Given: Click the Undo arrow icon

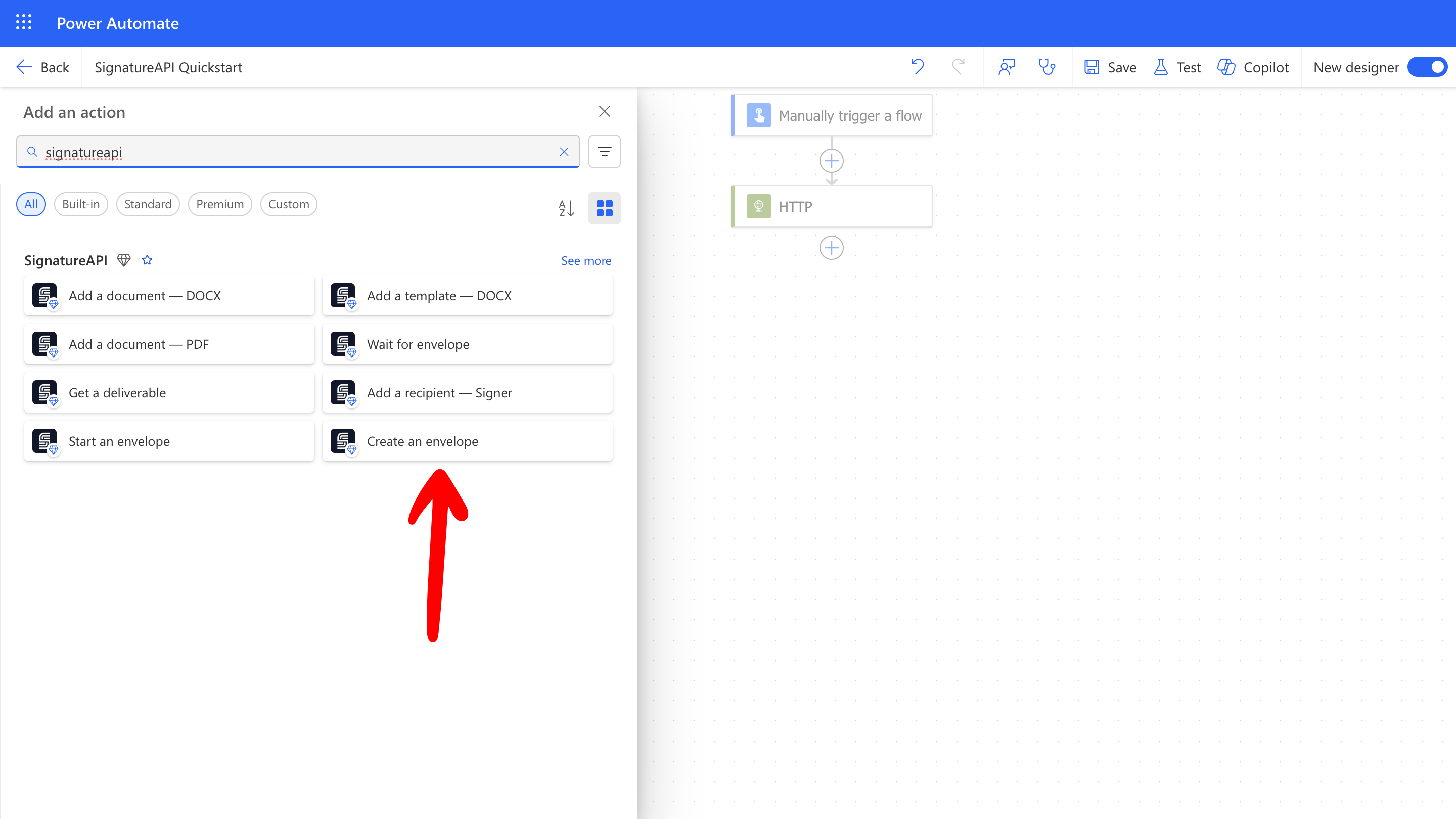Looking at the screenshot, I should coord(918,67).
